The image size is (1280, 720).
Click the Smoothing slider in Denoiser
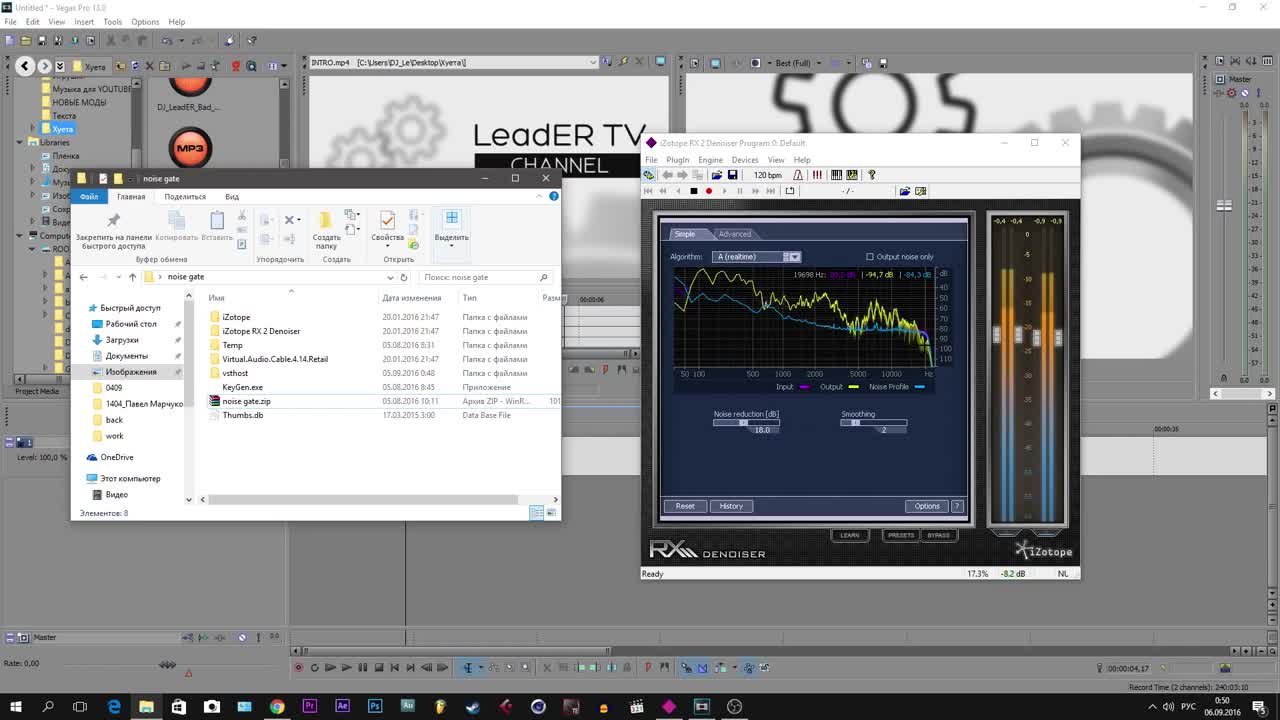(873, 423)
